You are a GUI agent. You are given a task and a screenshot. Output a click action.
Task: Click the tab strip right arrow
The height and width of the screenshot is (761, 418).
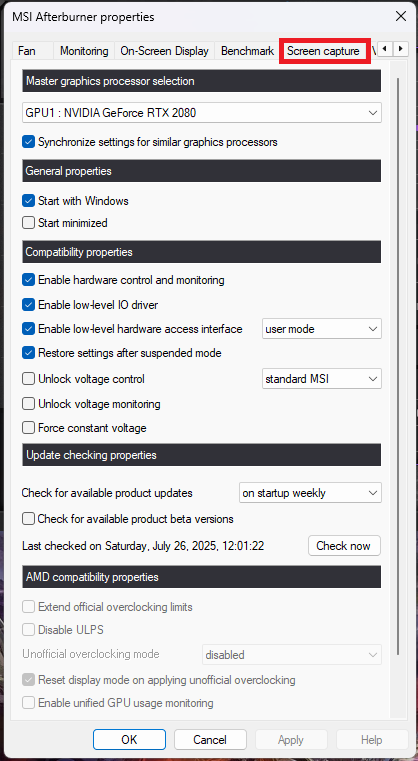[x=401, y=49]
